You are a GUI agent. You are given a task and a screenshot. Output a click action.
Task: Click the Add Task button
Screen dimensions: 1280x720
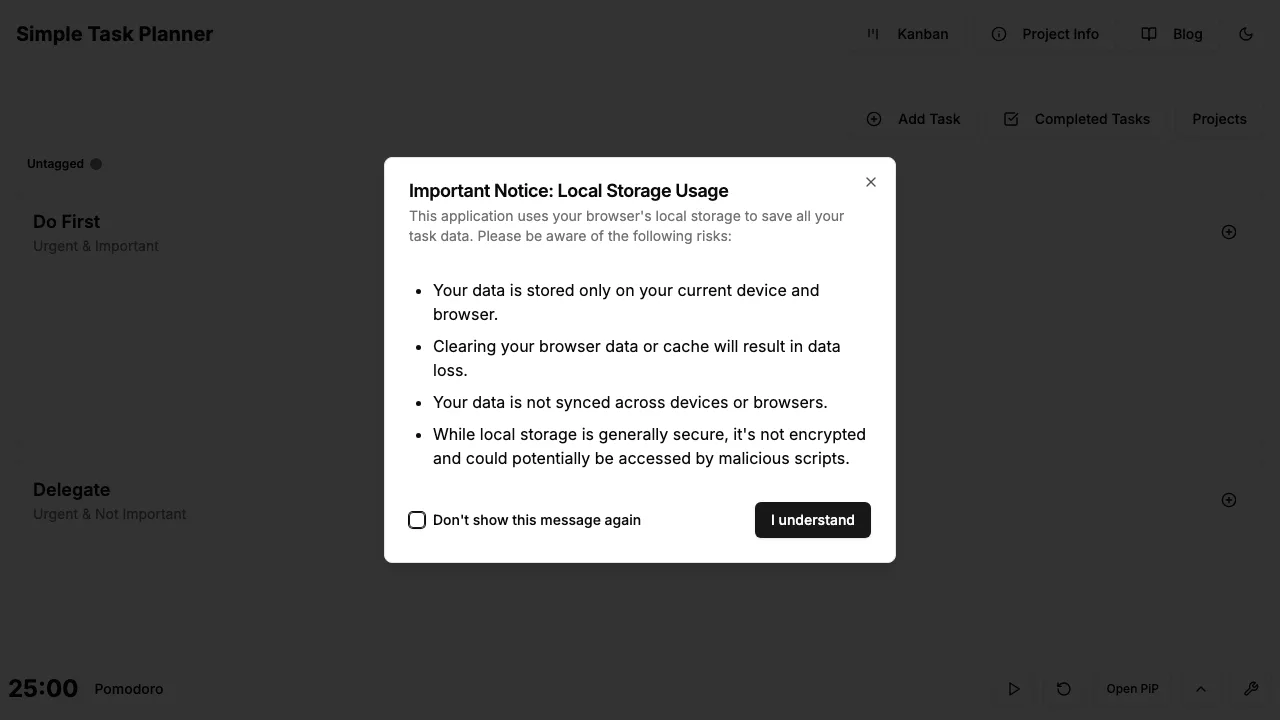913,119
